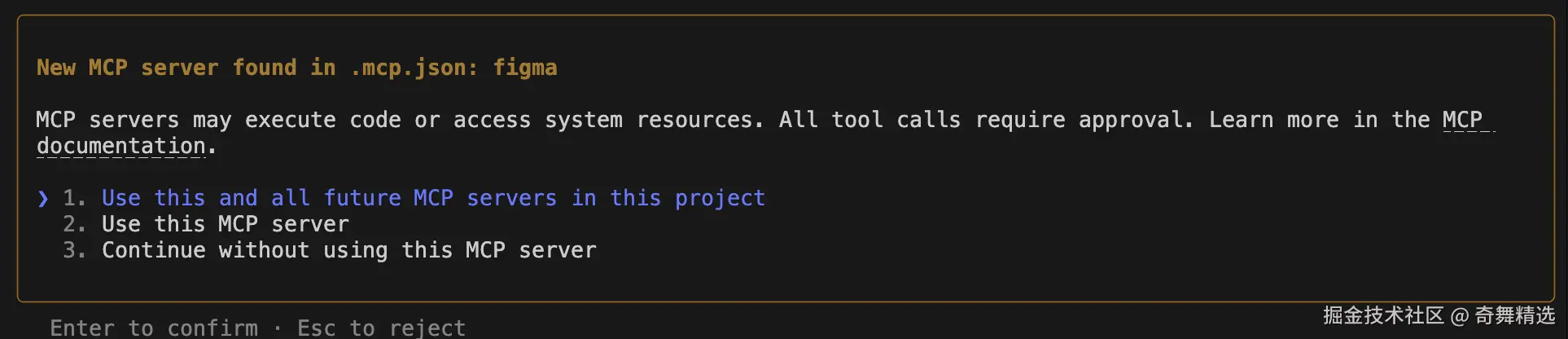1568x339 pixels.
Task: Click the "Esc to reject" hint
Action: coord(381,328)
